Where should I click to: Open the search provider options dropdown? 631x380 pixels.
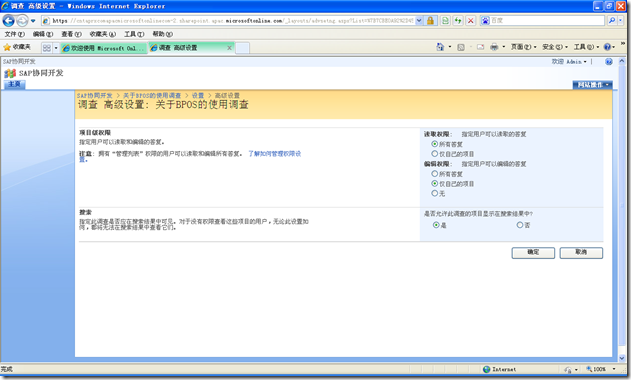[620, 20]
